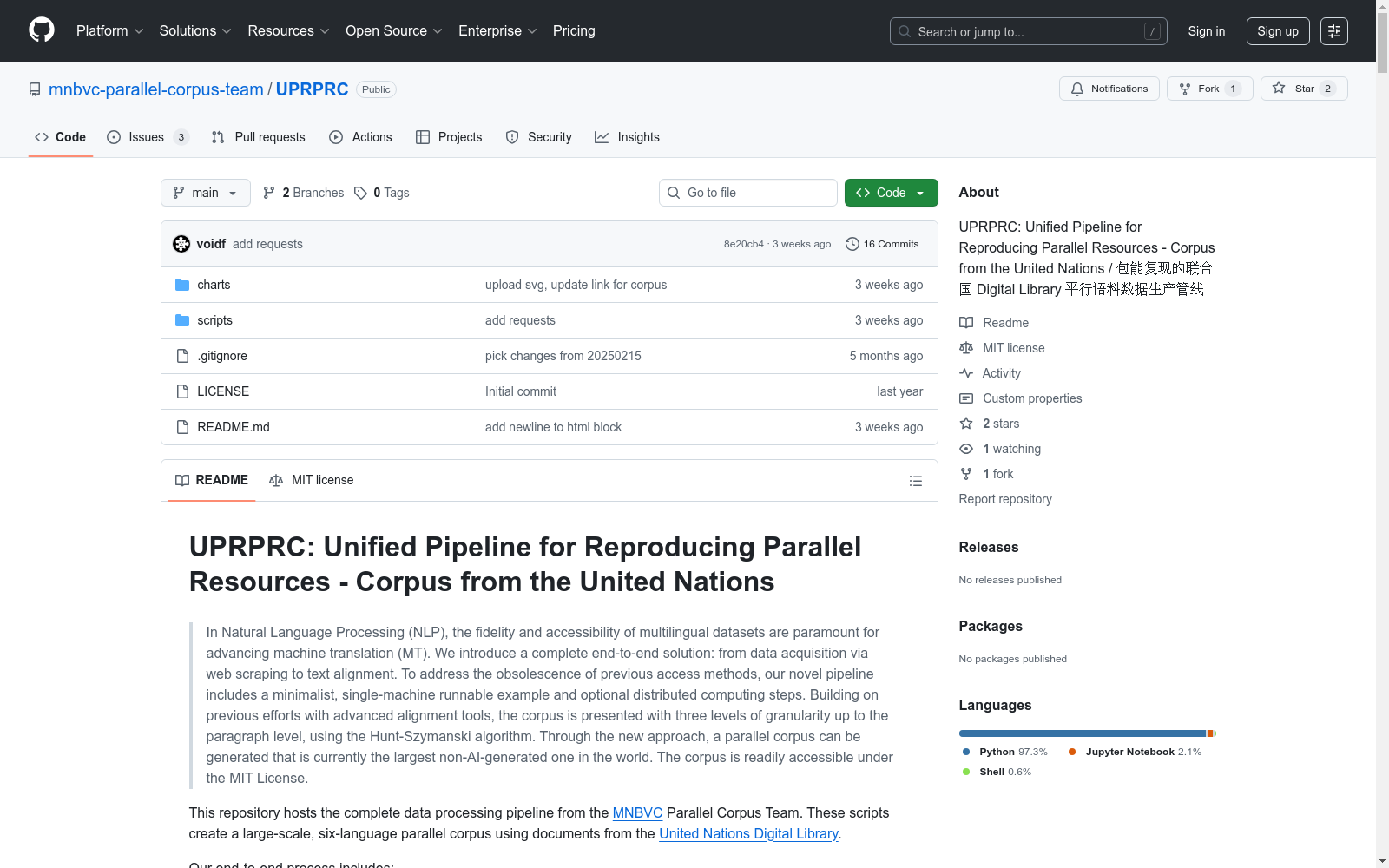Open the green Code dropdown button
This screenshot has width=1389, height=868.
click(892, 193)
